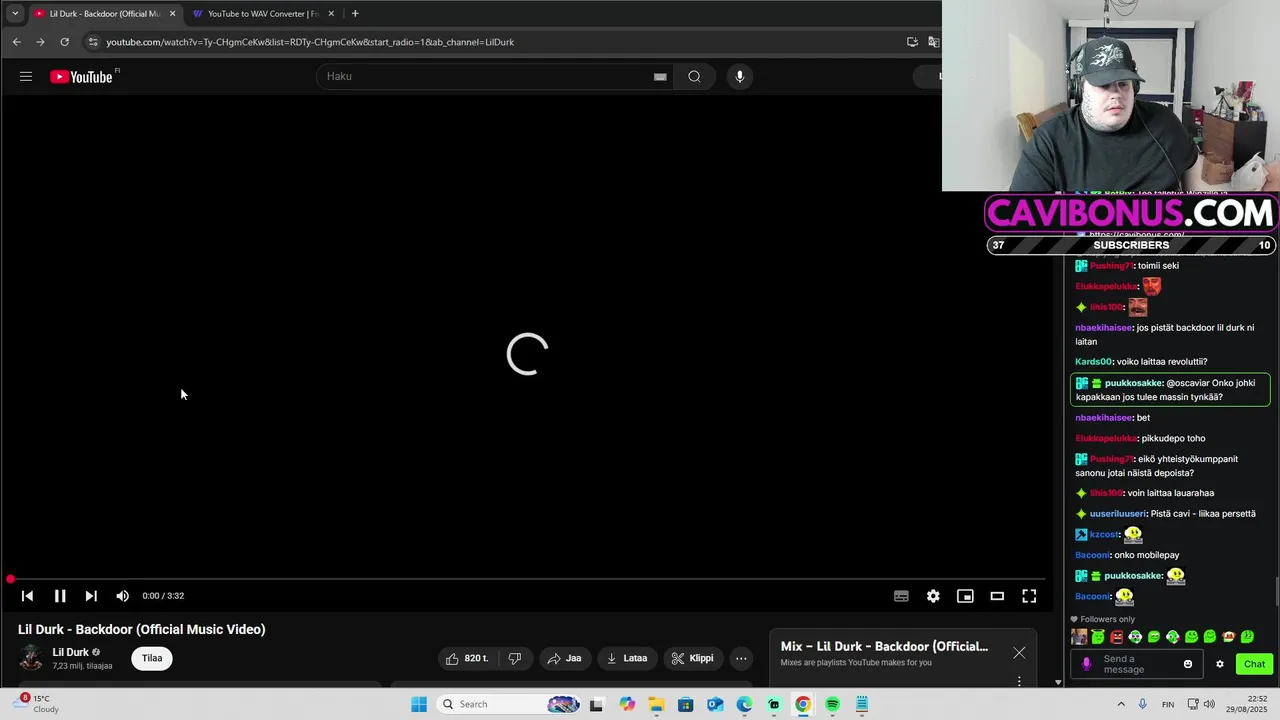Viewport: 1280px width, 720px height.
Task: Open the weather widget 15°C Cloudy
Action: point(35,704)
